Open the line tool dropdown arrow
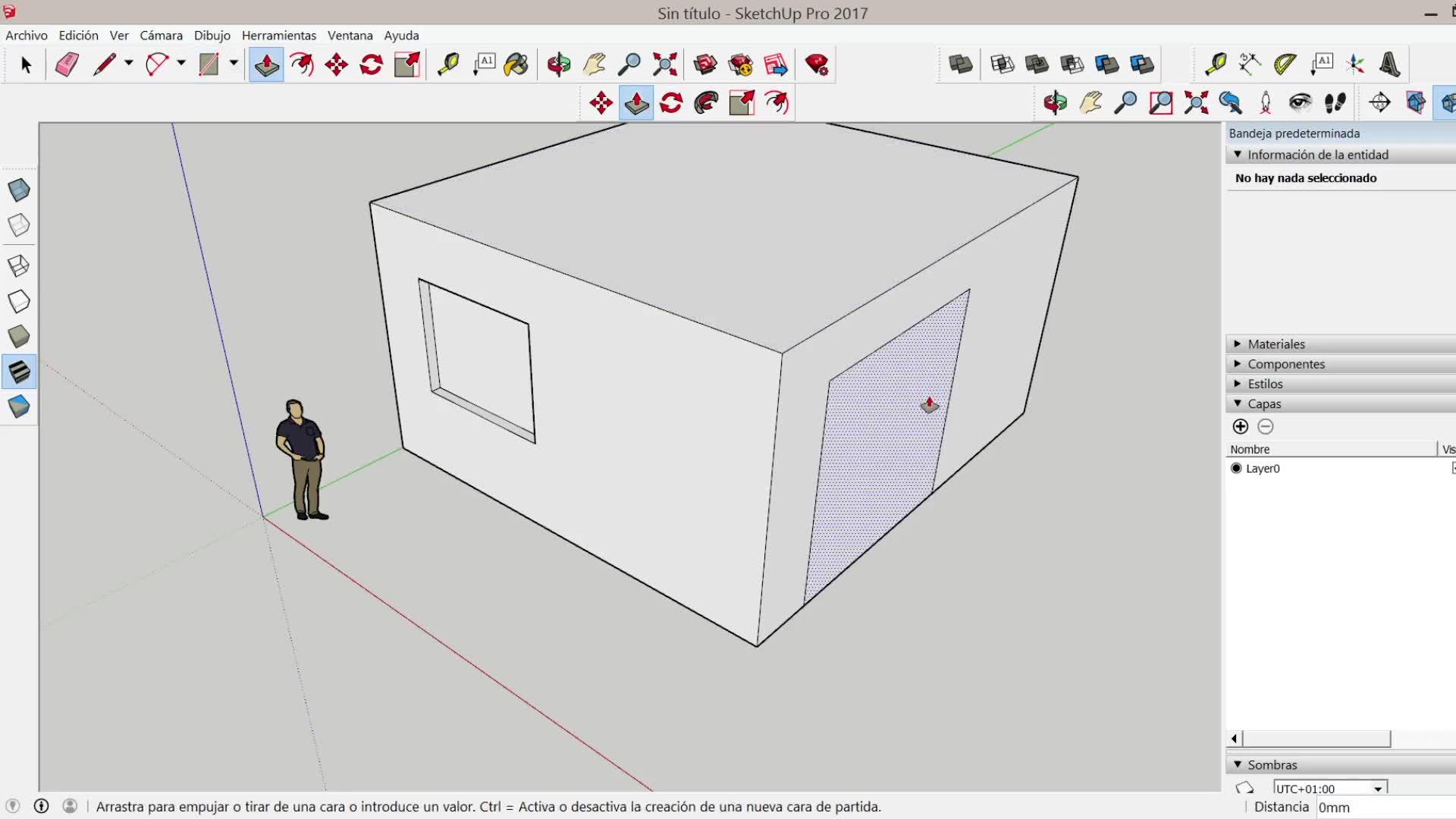1456x819 pixels. (129, 64)
